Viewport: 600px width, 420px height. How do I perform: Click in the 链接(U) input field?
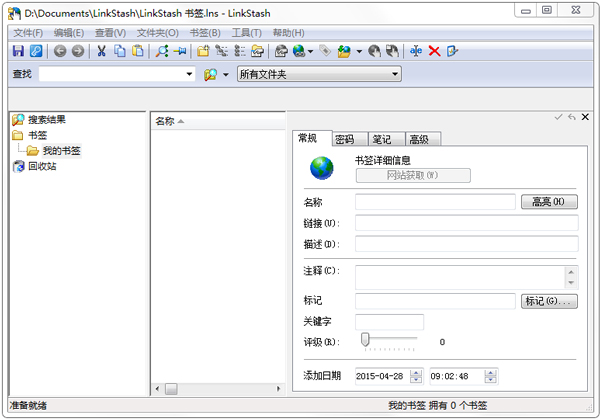[466, 223]
